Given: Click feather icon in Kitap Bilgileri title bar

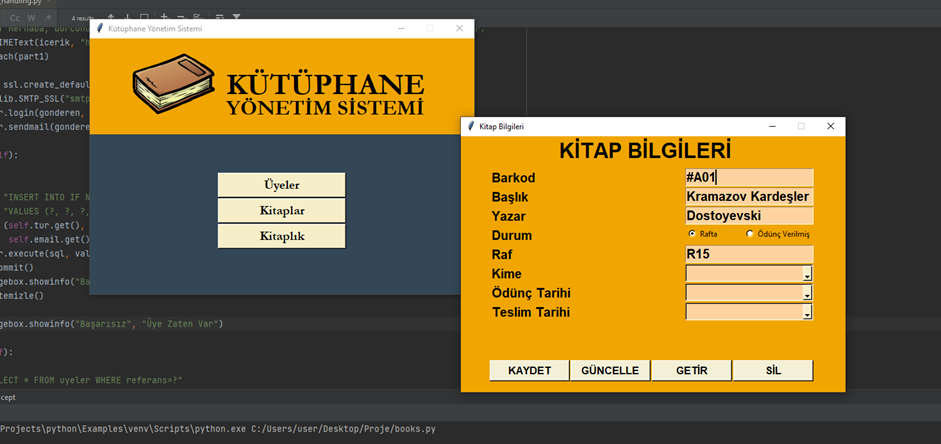Looking at the screenshot, I should pyautogui.click(x=471, y=126).
